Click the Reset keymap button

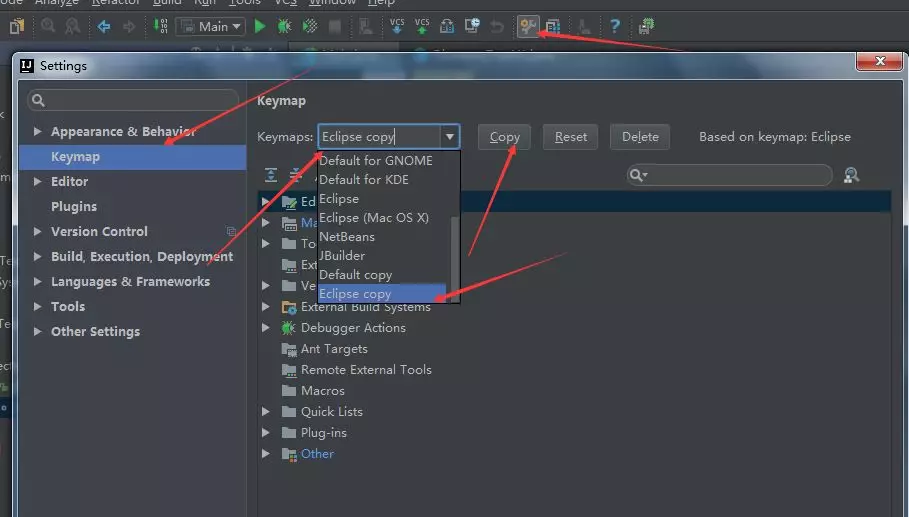click(x=571, y=137)
